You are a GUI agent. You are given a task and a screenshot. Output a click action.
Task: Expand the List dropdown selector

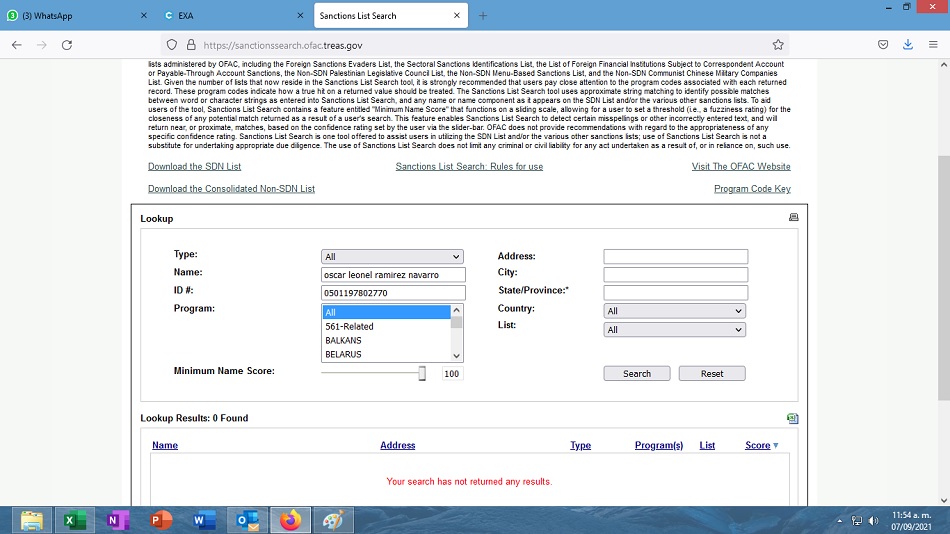(675, 330)
